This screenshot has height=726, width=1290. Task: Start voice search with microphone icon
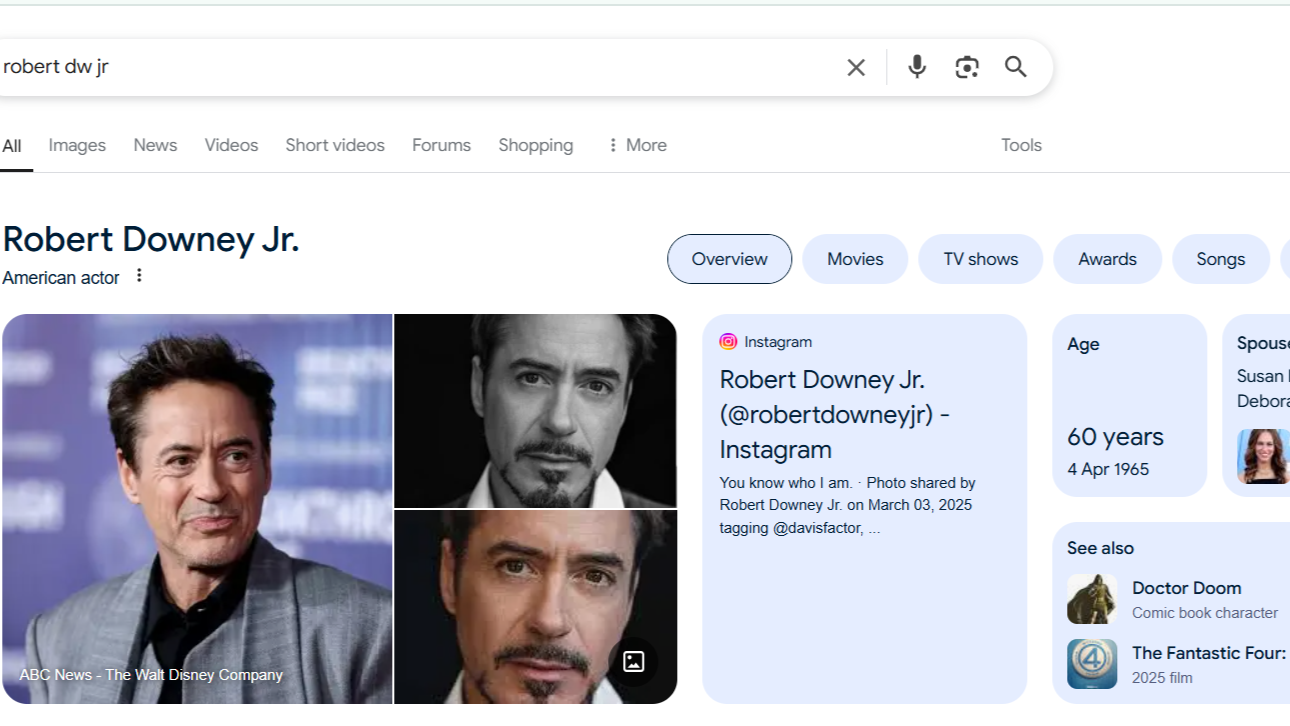tap(917, 67)
